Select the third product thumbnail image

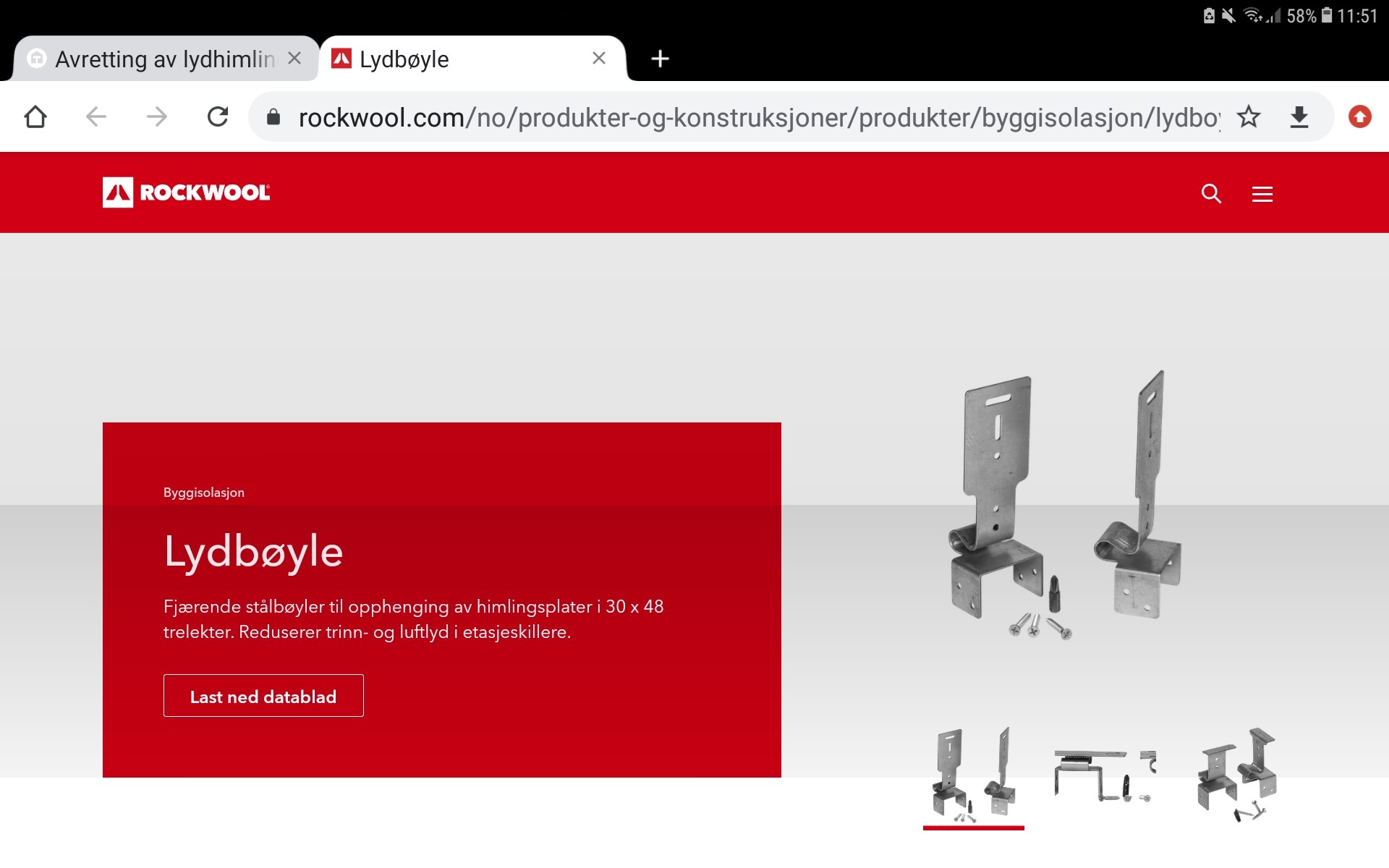1236,776
